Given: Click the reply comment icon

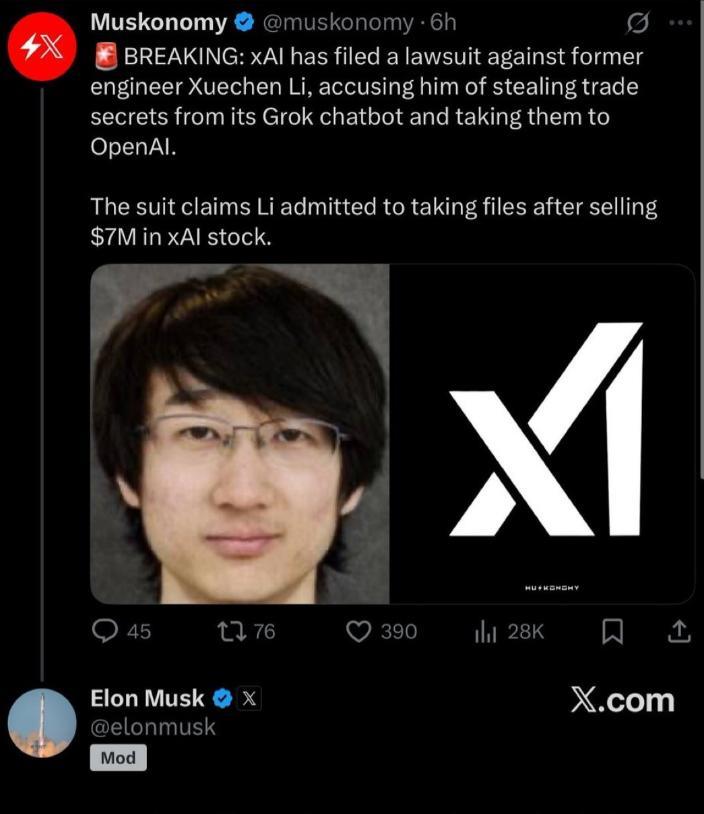Looking at the screenshot, I should coord(105,631).
